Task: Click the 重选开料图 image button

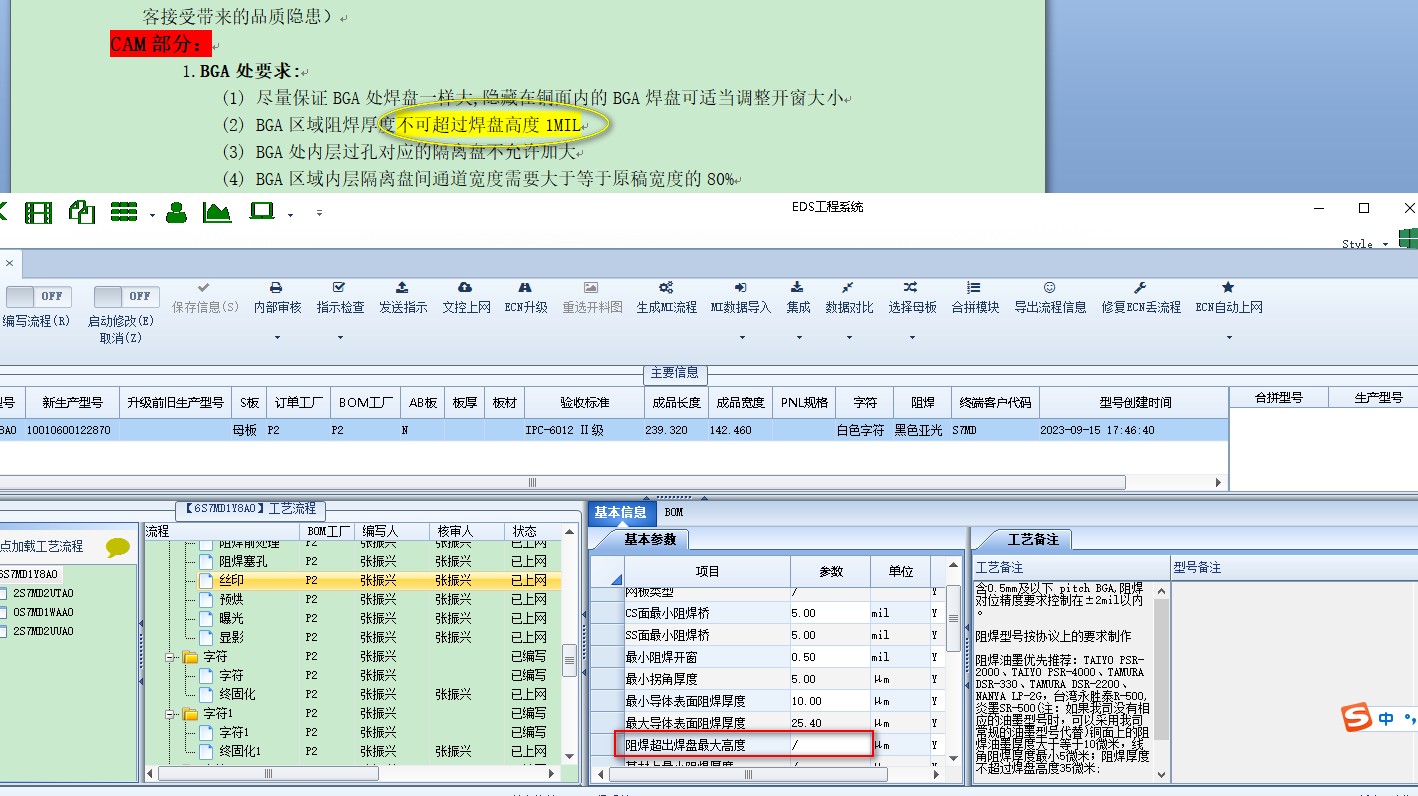Action: 592,298
